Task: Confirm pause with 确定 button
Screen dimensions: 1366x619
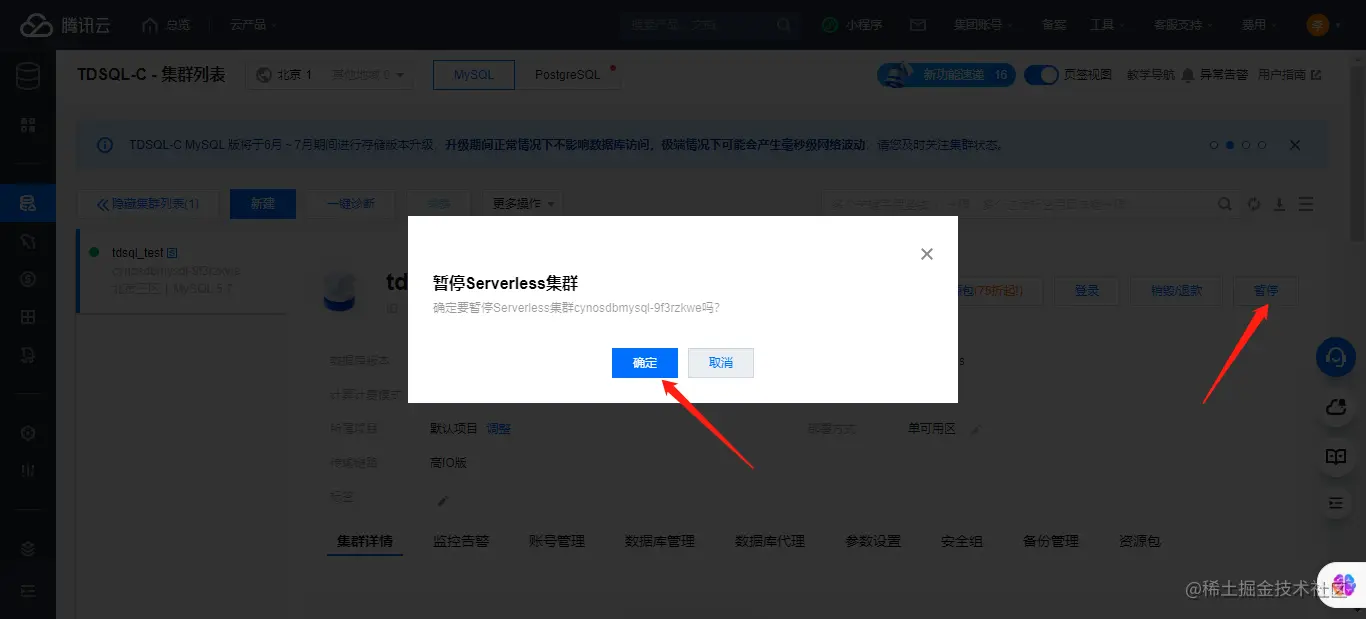Action: [x=645, y=363]
